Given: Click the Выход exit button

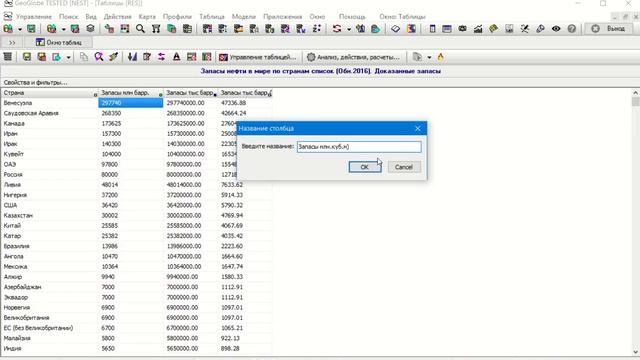Looking at the screenshot, I should [610, 29].
